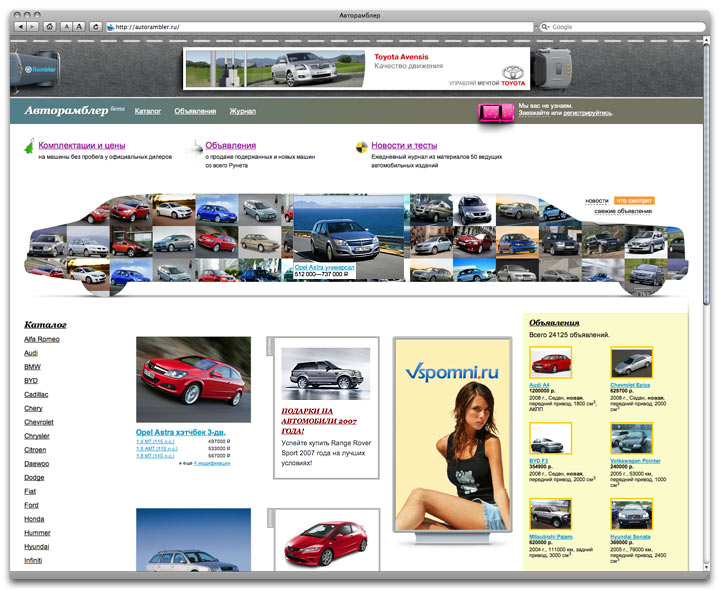This screenshot has height=589, width=720.
Task: Open the Volkswagen Pointer listing link
Action: tap(635, 459)
